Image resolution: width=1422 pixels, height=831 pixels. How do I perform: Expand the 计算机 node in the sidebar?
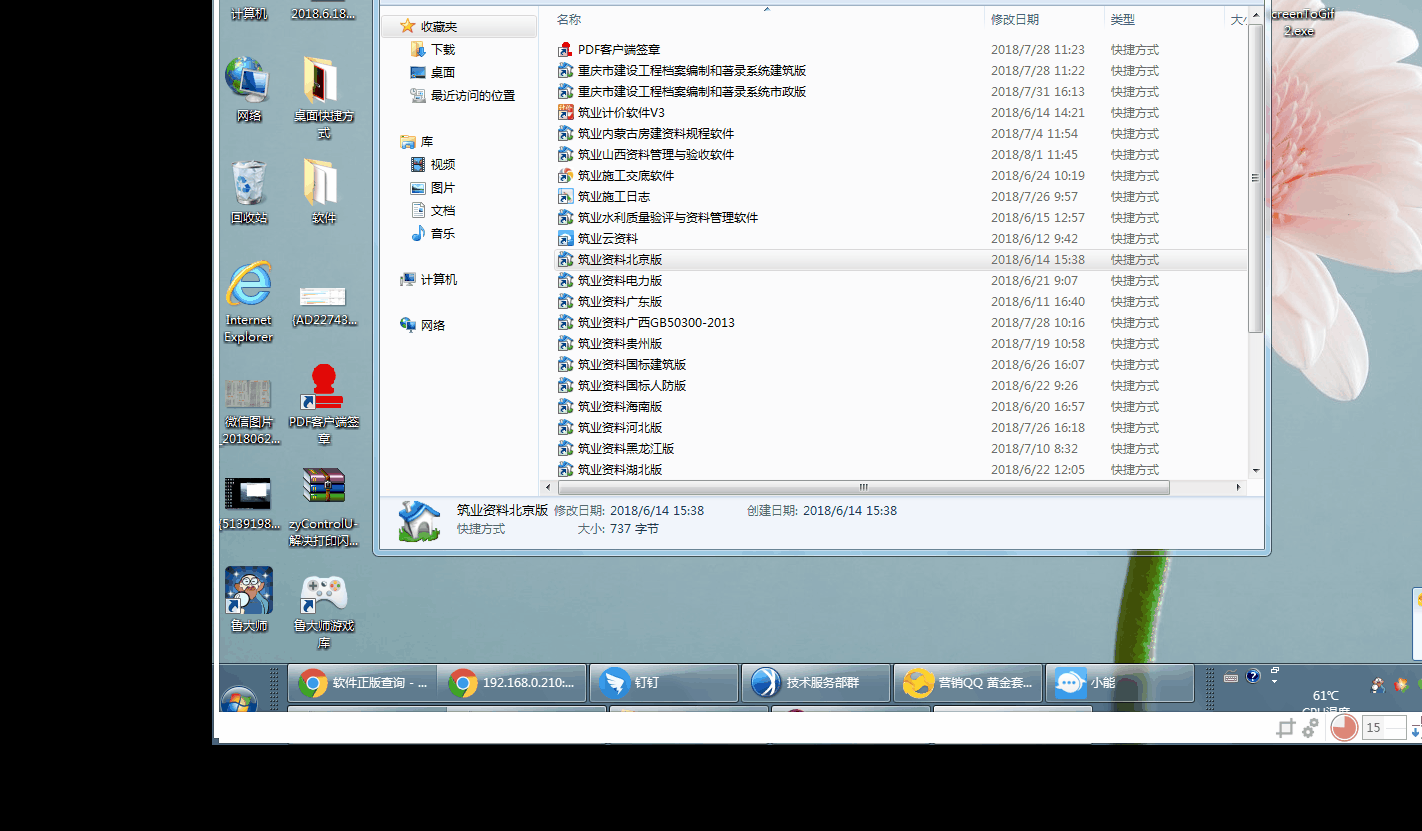pos(438,279)
